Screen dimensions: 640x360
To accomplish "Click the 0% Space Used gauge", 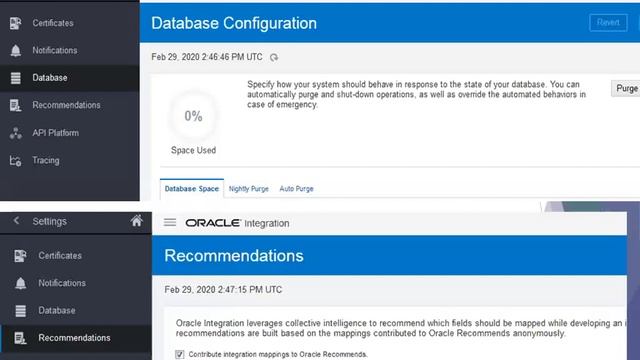I will coord(193,116).
